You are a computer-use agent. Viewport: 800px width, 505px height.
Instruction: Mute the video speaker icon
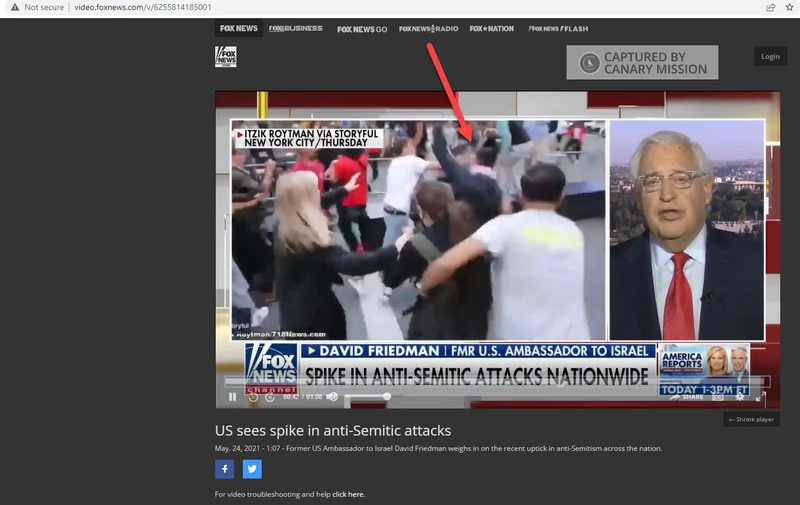click(x=332, y=396)
